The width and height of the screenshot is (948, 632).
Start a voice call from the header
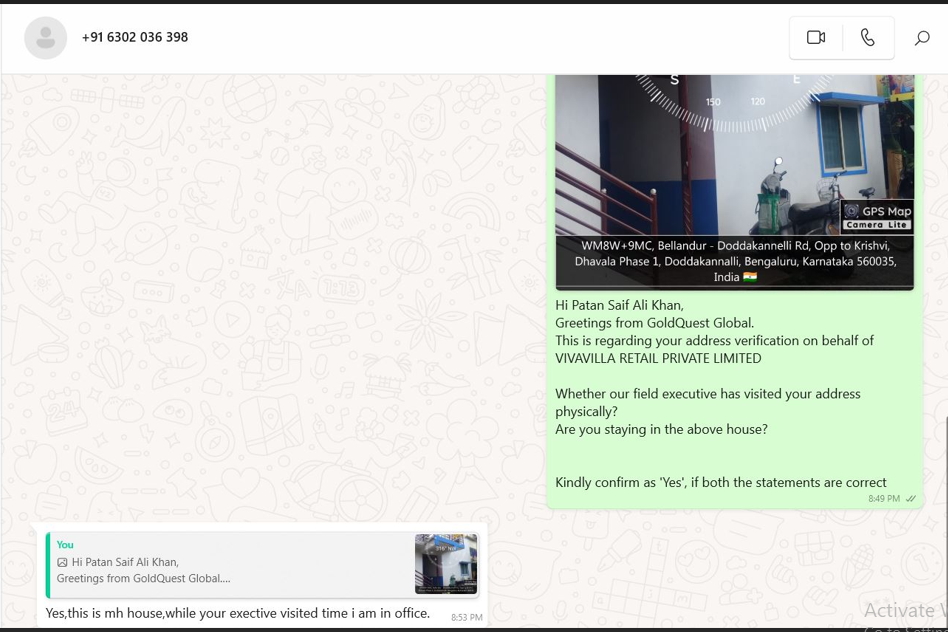(867, 38)
